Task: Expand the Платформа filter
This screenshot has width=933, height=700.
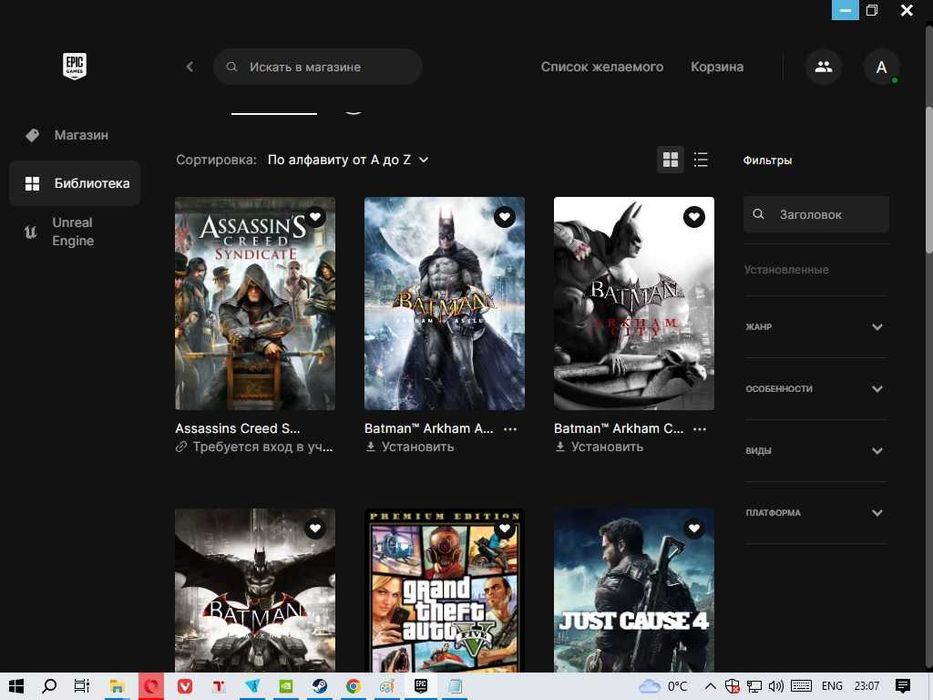Action: pyautogui.click(x=815, y=512)
